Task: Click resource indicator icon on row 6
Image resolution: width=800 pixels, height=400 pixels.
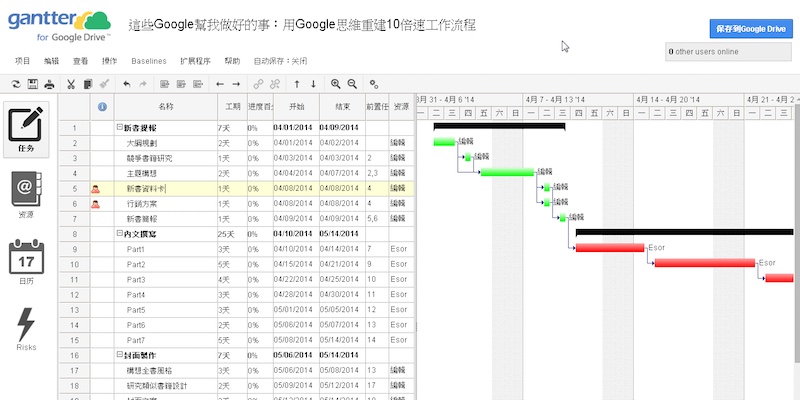Action: click(x=95, y=205)
